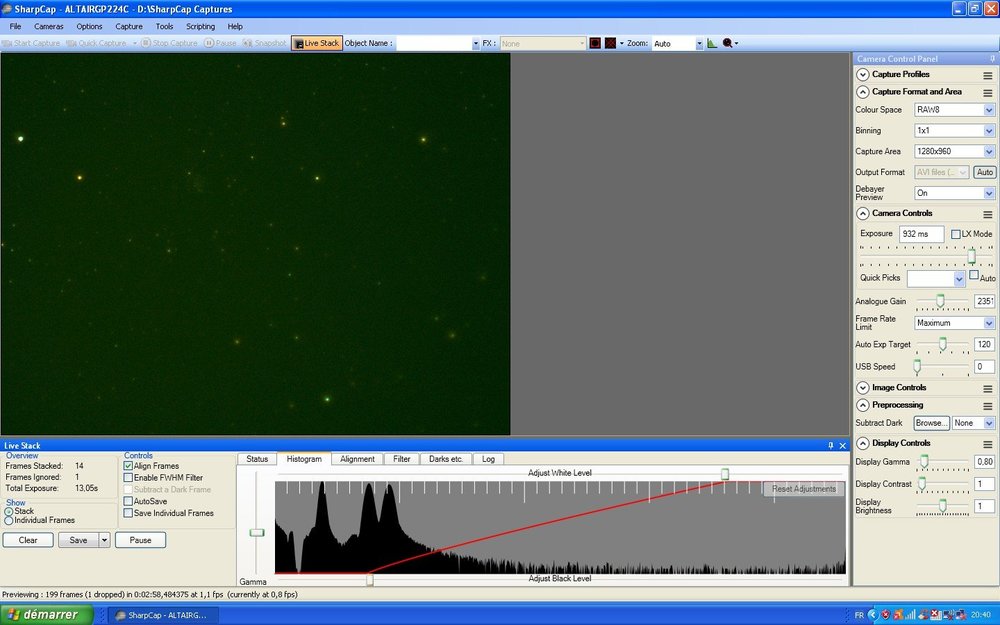Uncheck the Align Frames checkbox

128,466
